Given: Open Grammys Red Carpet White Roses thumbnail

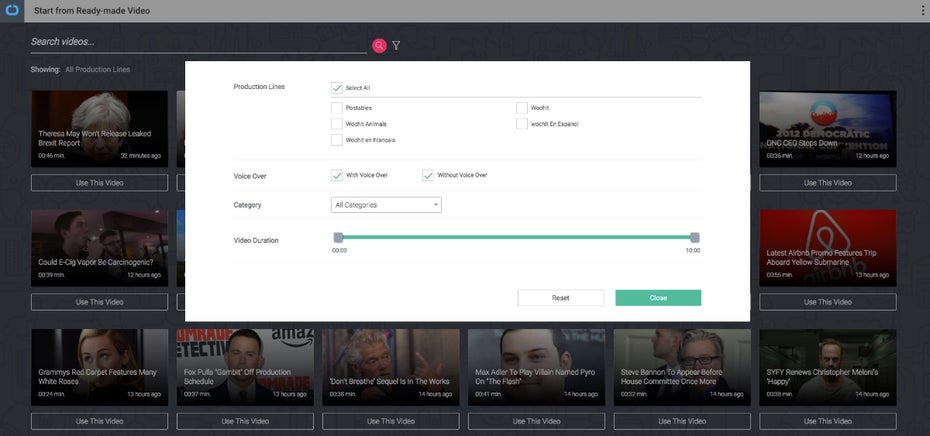Looking at the screenshot, I should coord(99,367).
